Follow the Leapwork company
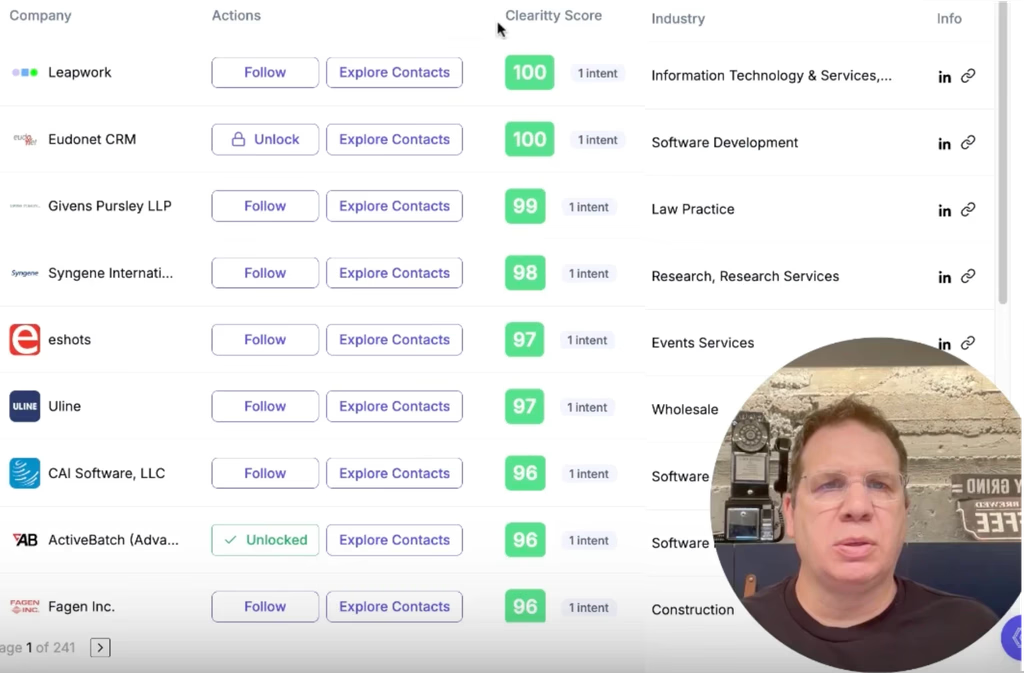The height and width of the screenshot is (673, 1024). pos(265,73)
